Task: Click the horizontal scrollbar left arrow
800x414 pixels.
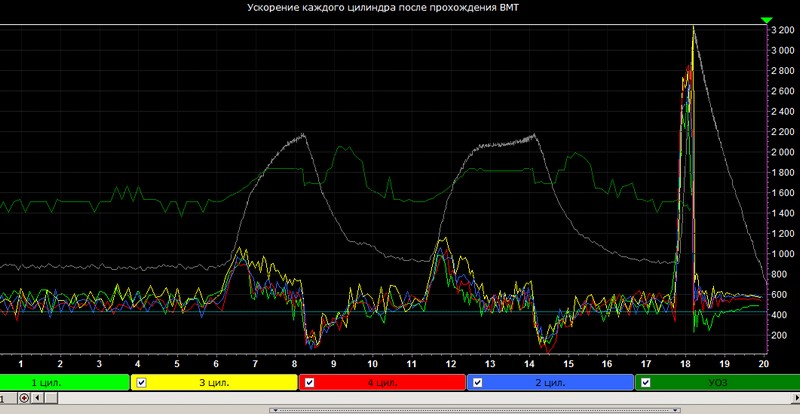Action: pos(36,398)
